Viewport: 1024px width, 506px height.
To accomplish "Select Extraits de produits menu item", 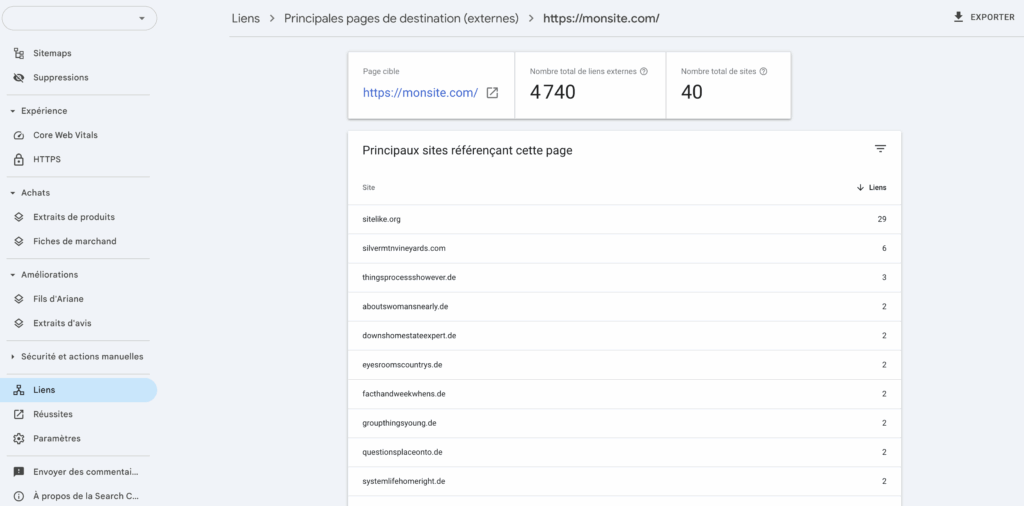I will click(73, 217).
